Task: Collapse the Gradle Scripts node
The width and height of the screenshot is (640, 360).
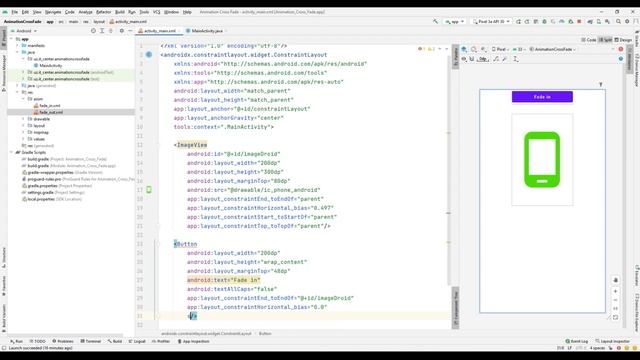Action: click(x=11, y=152)
